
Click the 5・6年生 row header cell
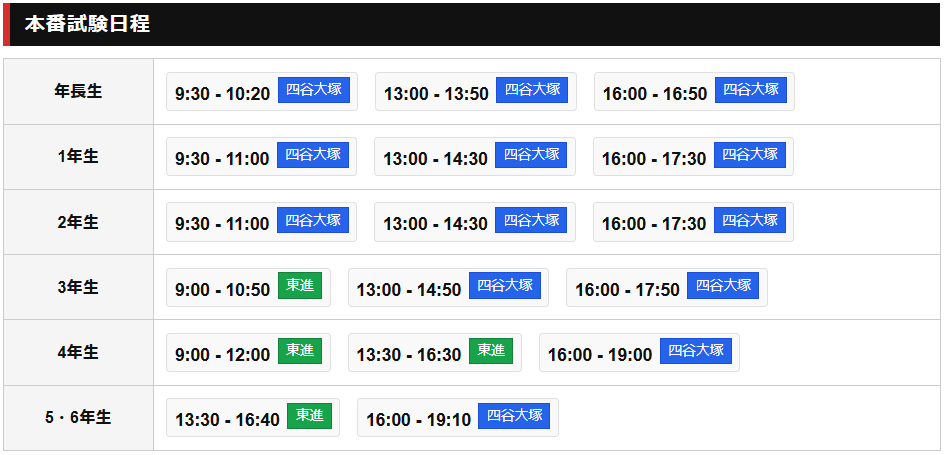[78, 418]
